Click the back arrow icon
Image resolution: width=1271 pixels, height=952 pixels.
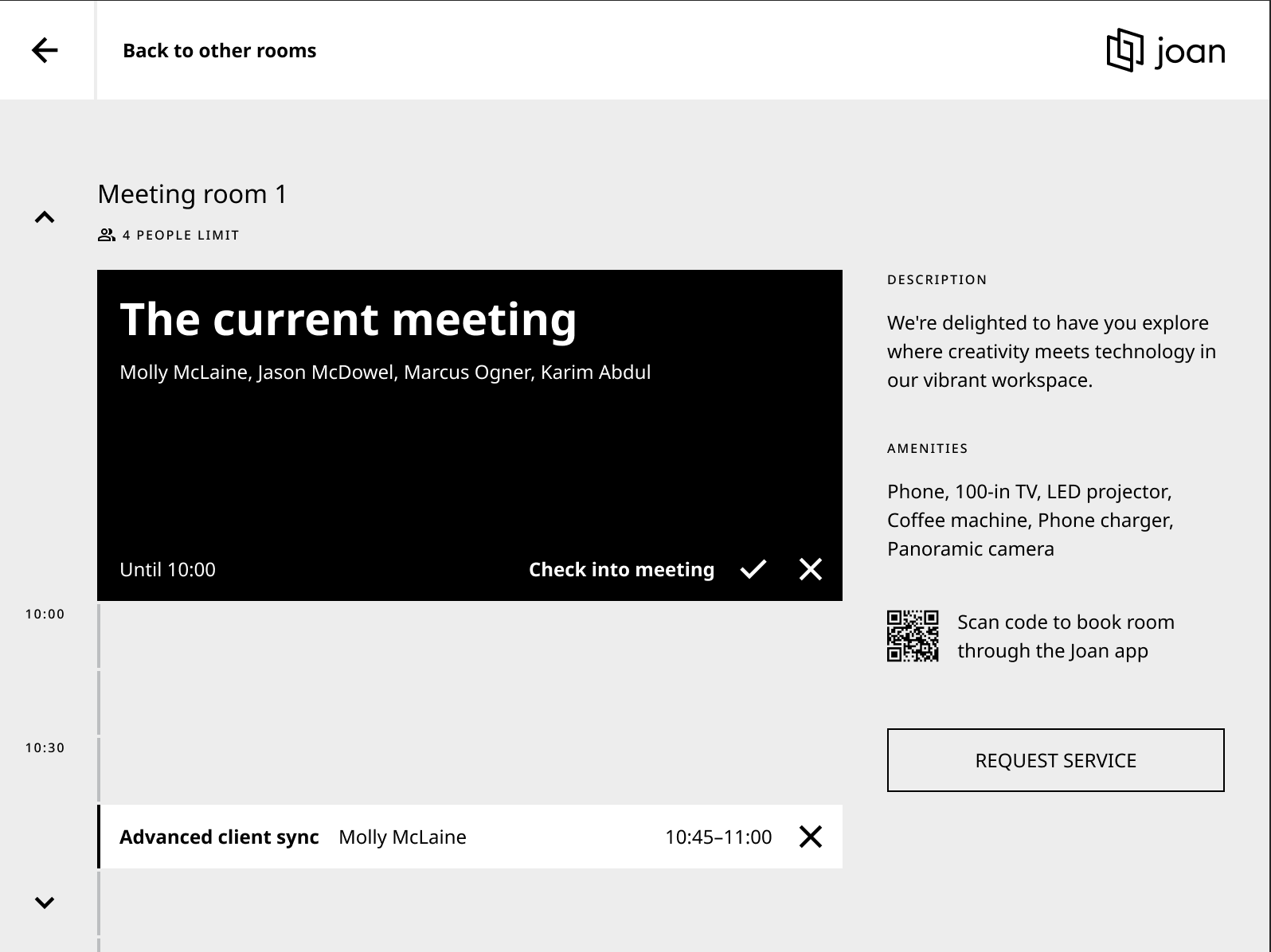(x=45, y=51)
